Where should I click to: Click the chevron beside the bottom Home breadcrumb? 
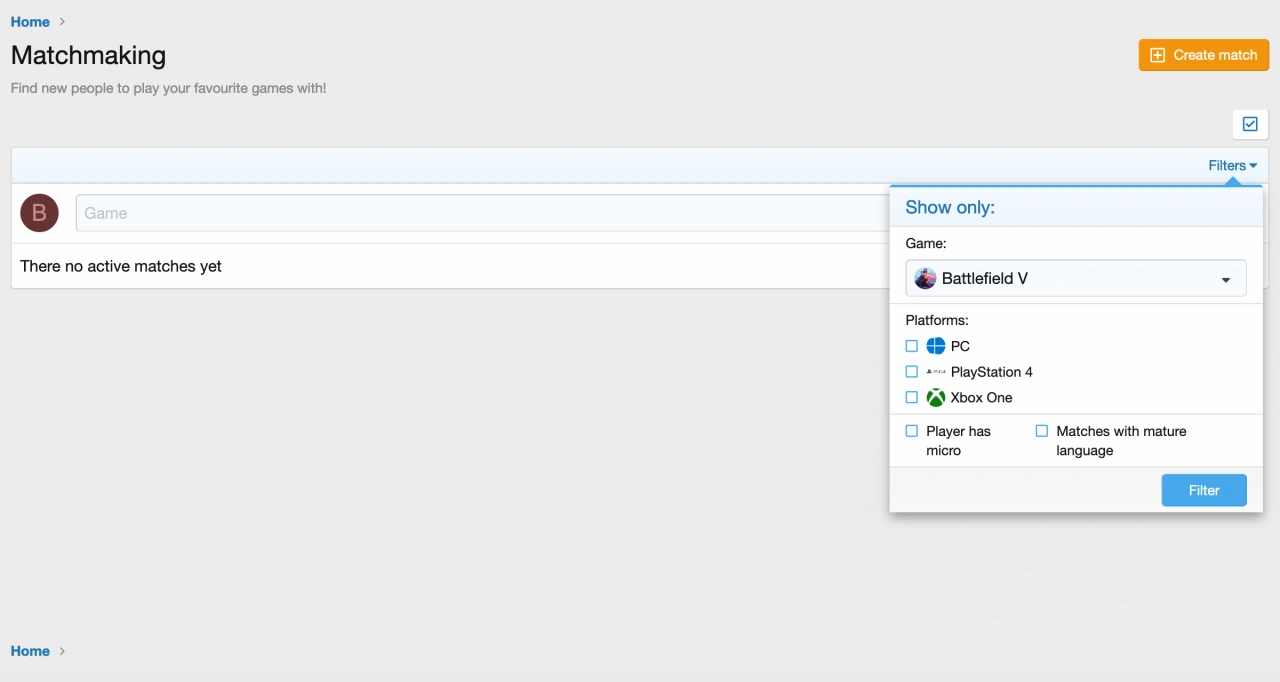click(62, 651)
